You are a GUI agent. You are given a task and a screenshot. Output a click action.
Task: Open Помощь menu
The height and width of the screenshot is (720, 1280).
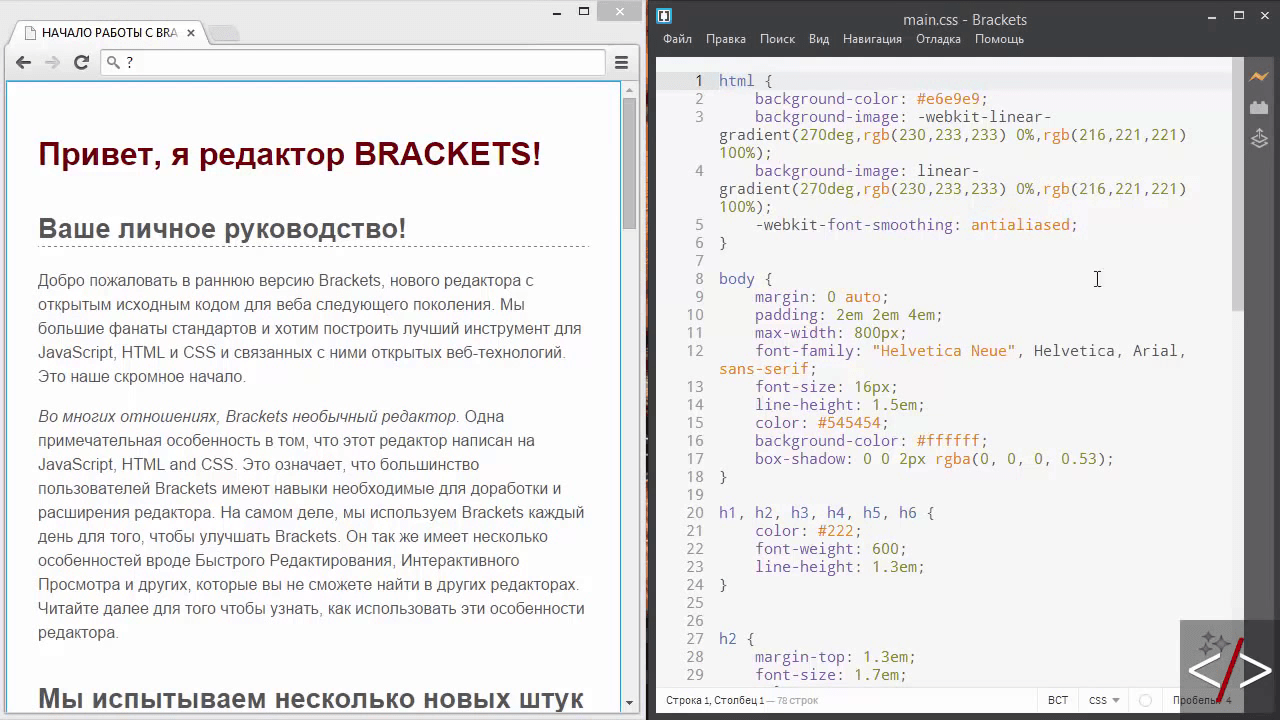[x=999, y=39]
